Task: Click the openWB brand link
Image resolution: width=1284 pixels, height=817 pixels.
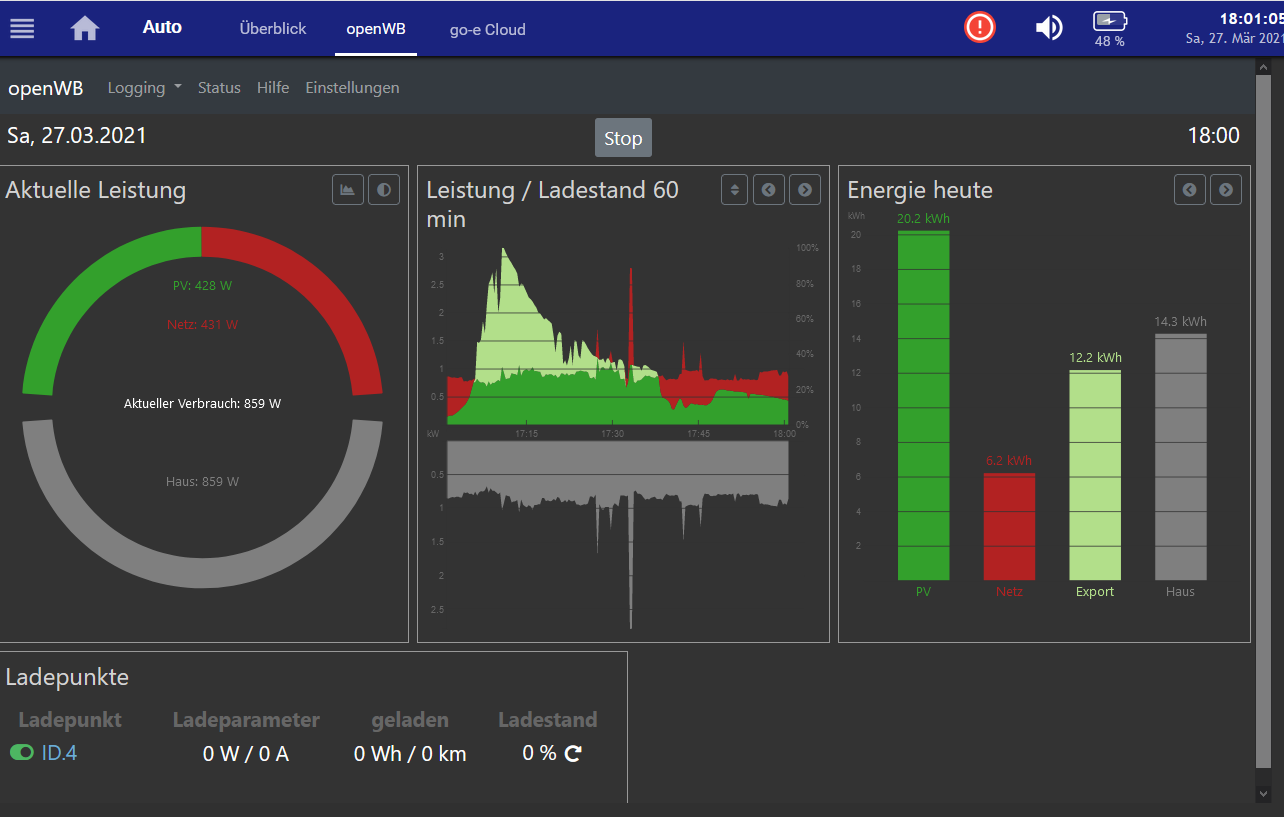Action: tap(46, 88)
